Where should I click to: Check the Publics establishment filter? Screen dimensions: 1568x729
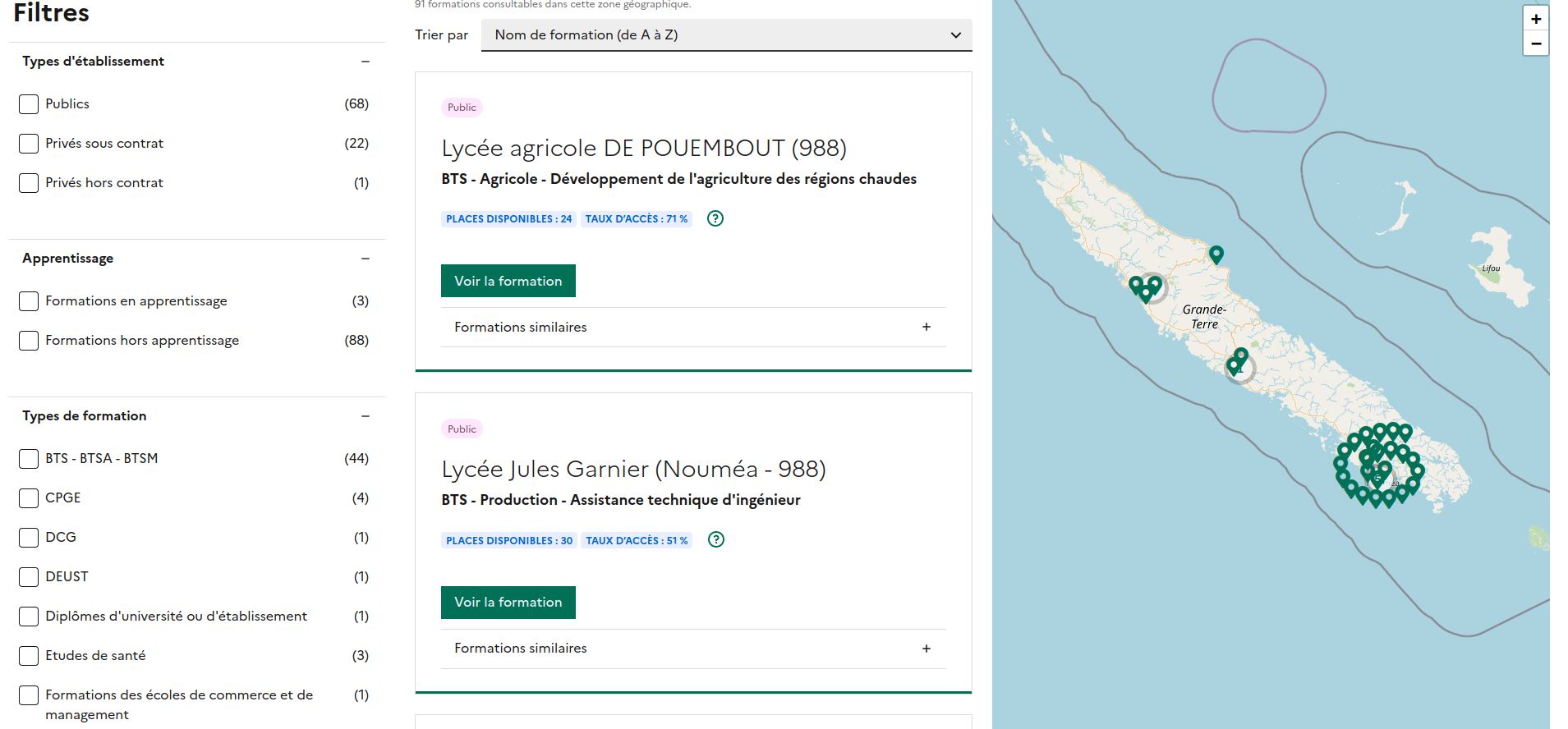(x=29, y=104)
